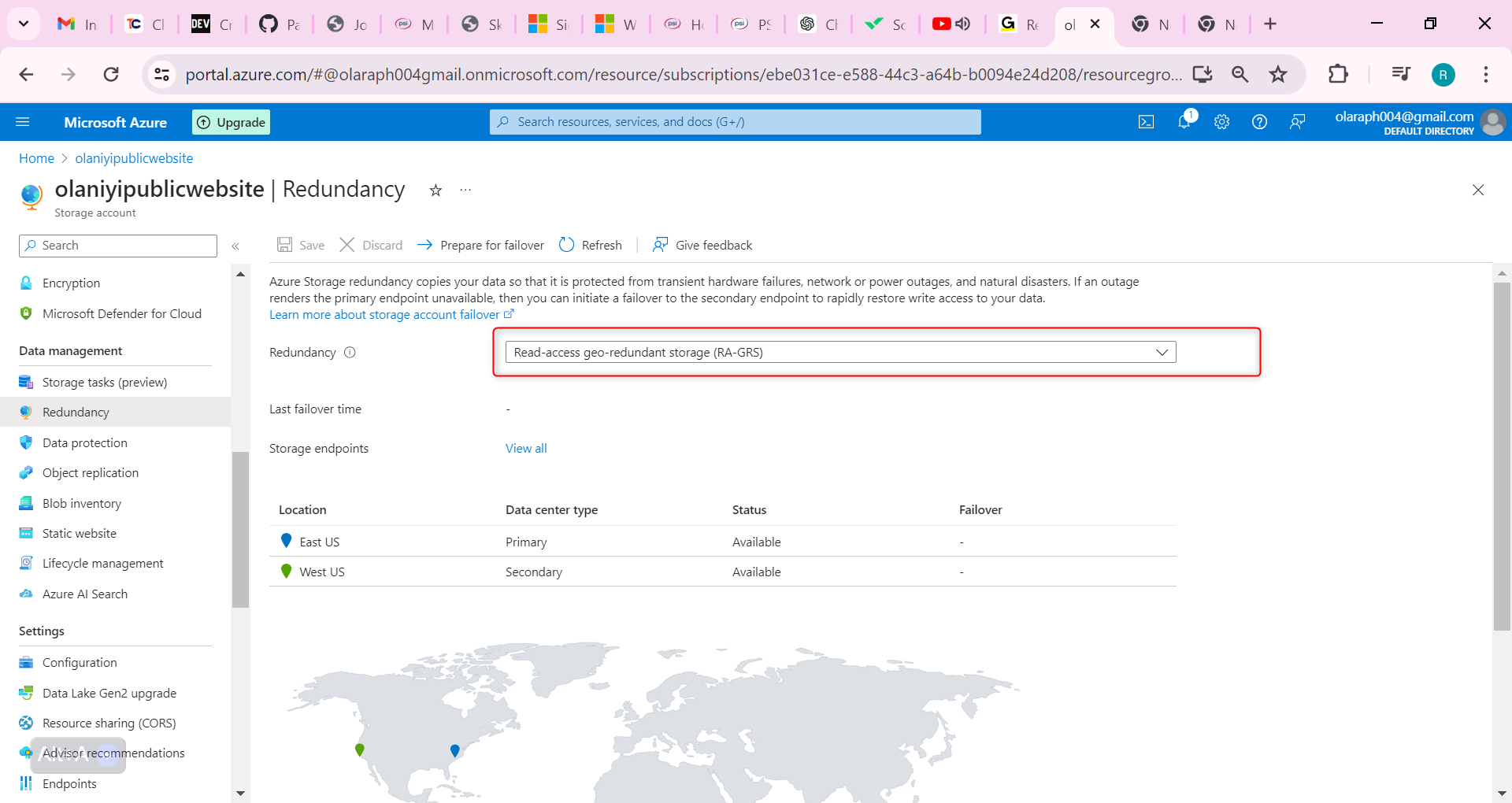The image size is (1512, 803).
Task: Open the Azure portal hamburger menu
Action: click(x=23, y=122)
